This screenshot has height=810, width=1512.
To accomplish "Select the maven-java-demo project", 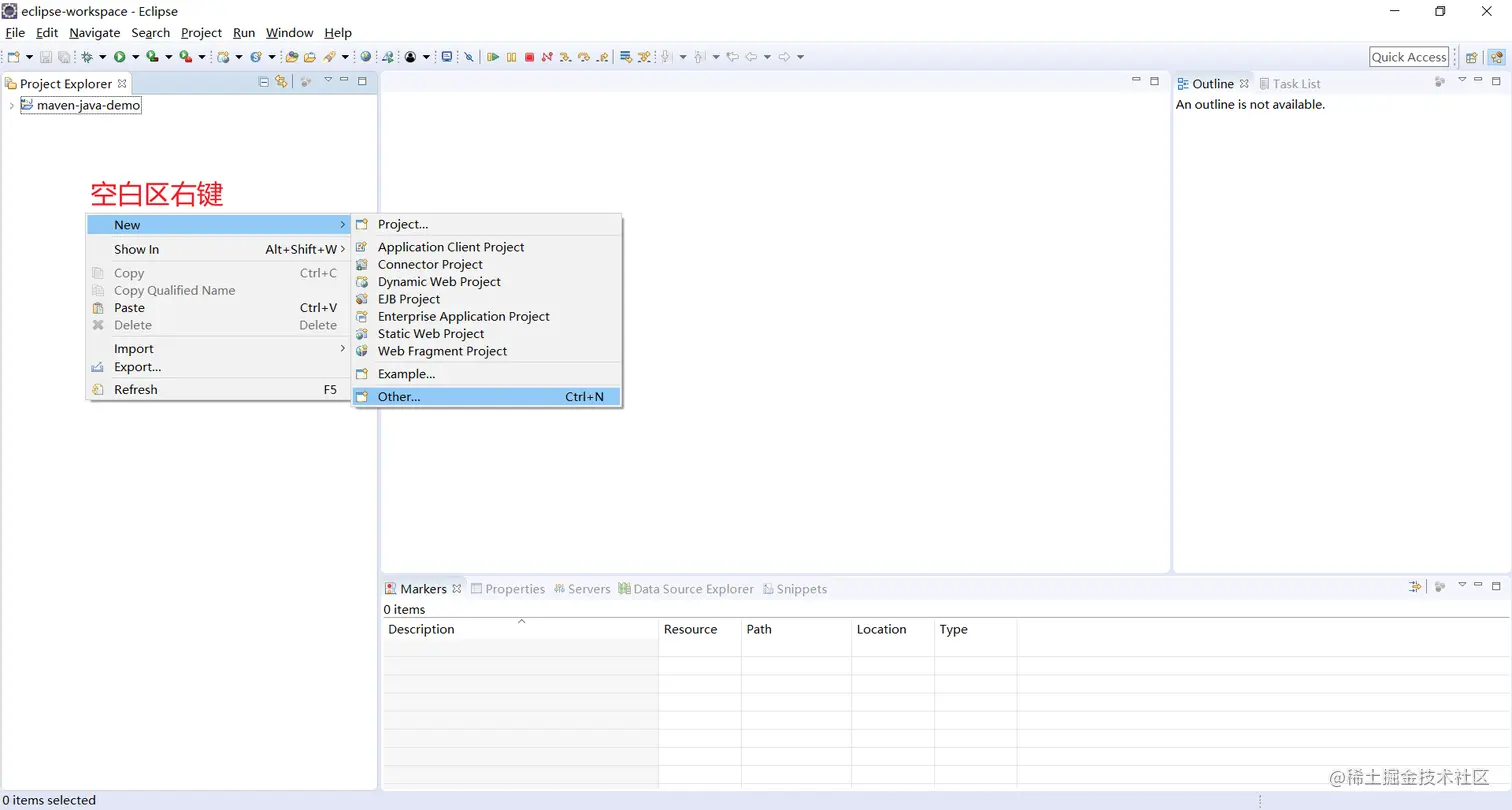I will [x=81, y=105].
